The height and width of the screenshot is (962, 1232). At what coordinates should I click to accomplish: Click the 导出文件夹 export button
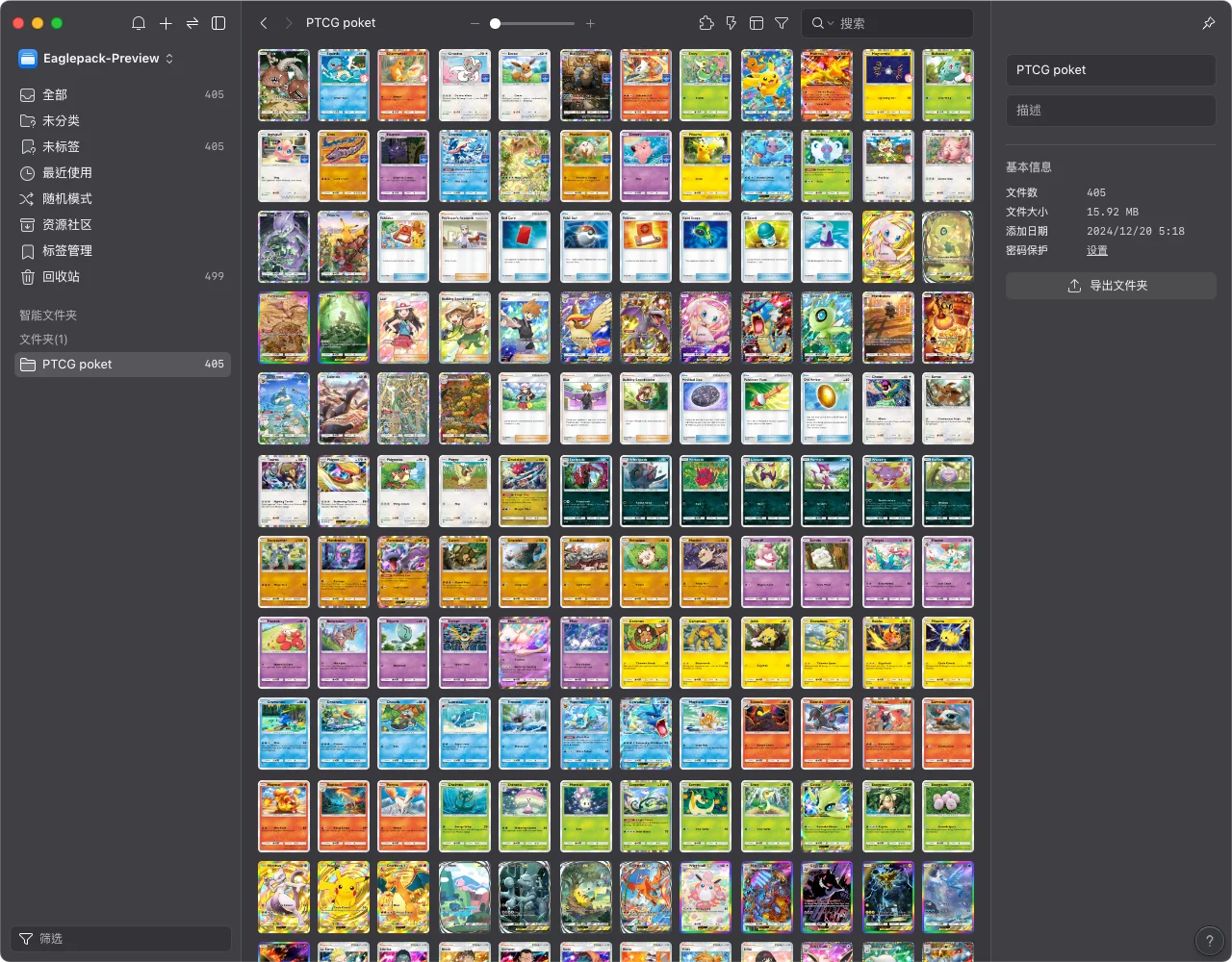point(1111,286)
